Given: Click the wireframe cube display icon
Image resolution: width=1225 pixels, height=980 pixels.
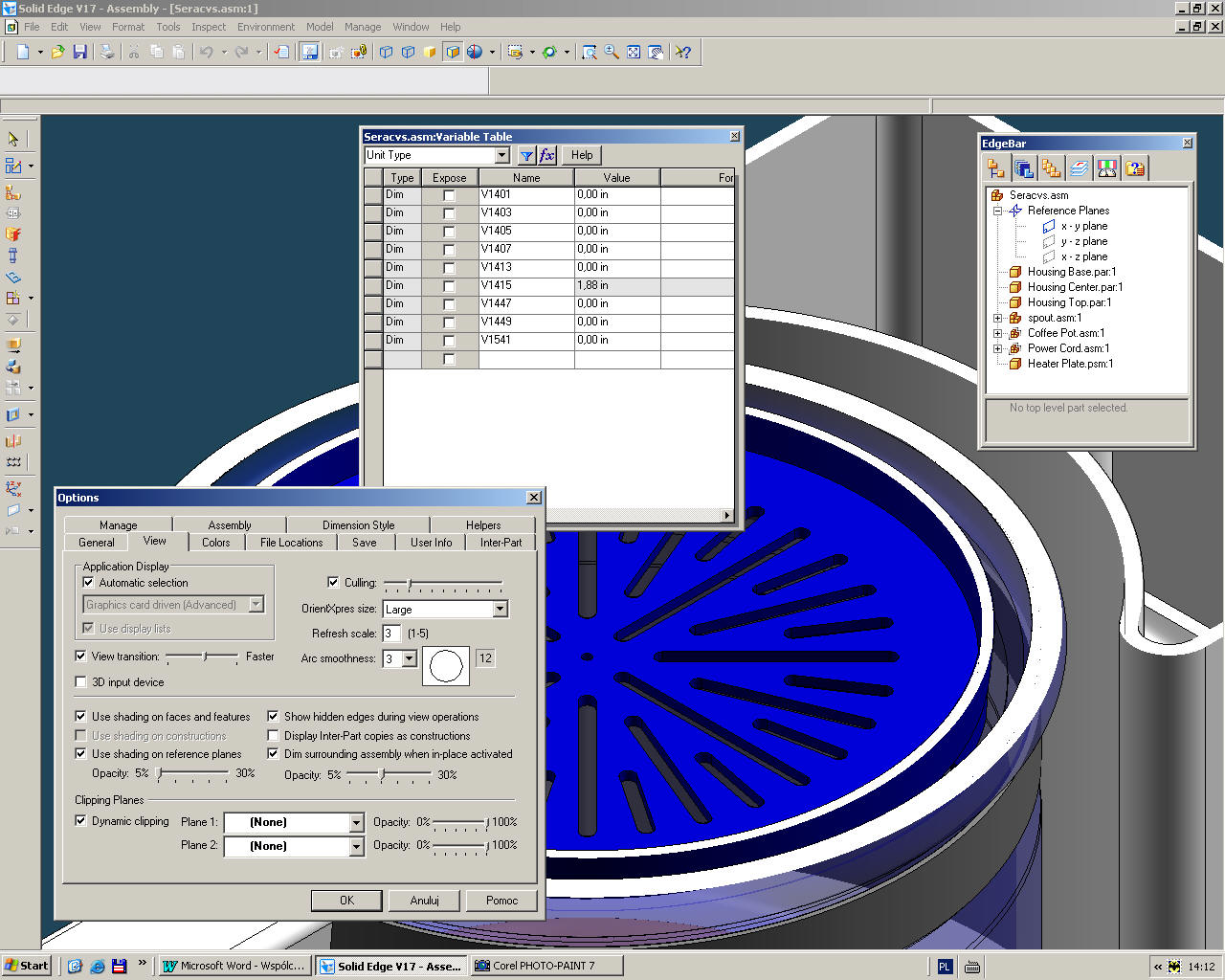Looking at the screenshot, I should tap(387, 52).
